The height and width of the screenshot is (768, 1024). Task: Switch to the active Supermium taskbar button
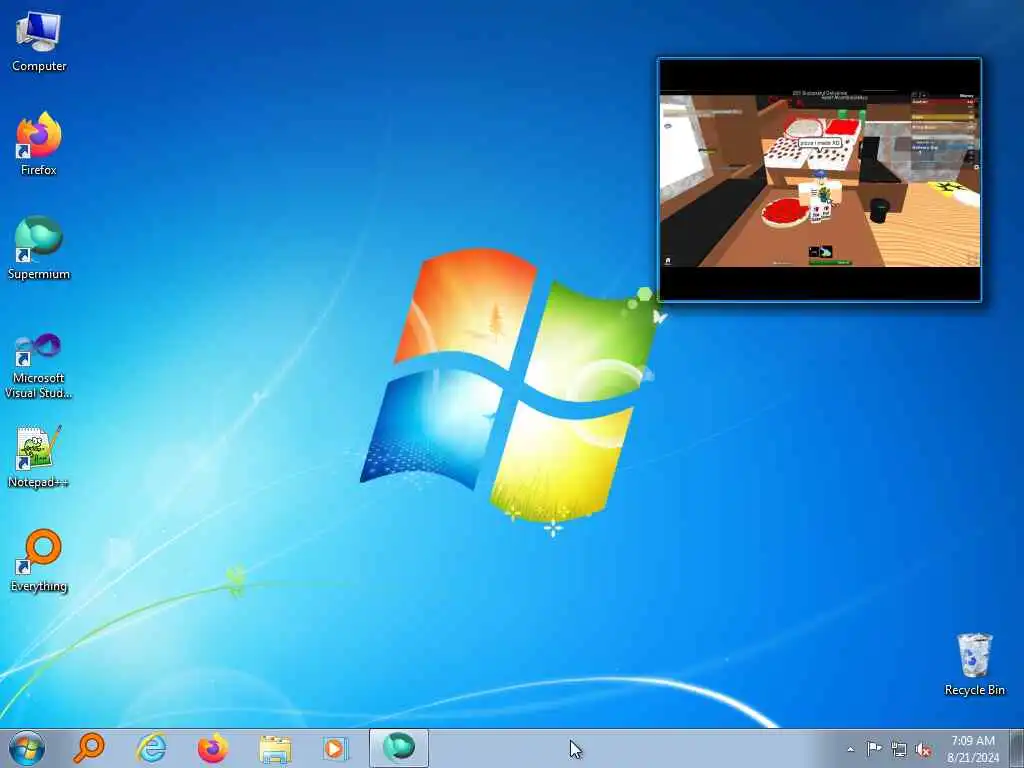point(399,748)
